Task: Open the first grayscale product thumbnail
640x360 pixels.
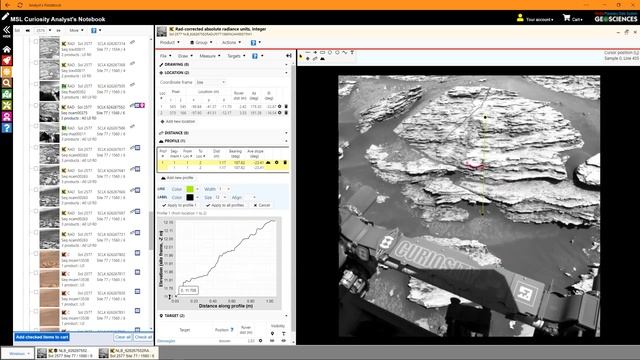Action: (49, 47)
